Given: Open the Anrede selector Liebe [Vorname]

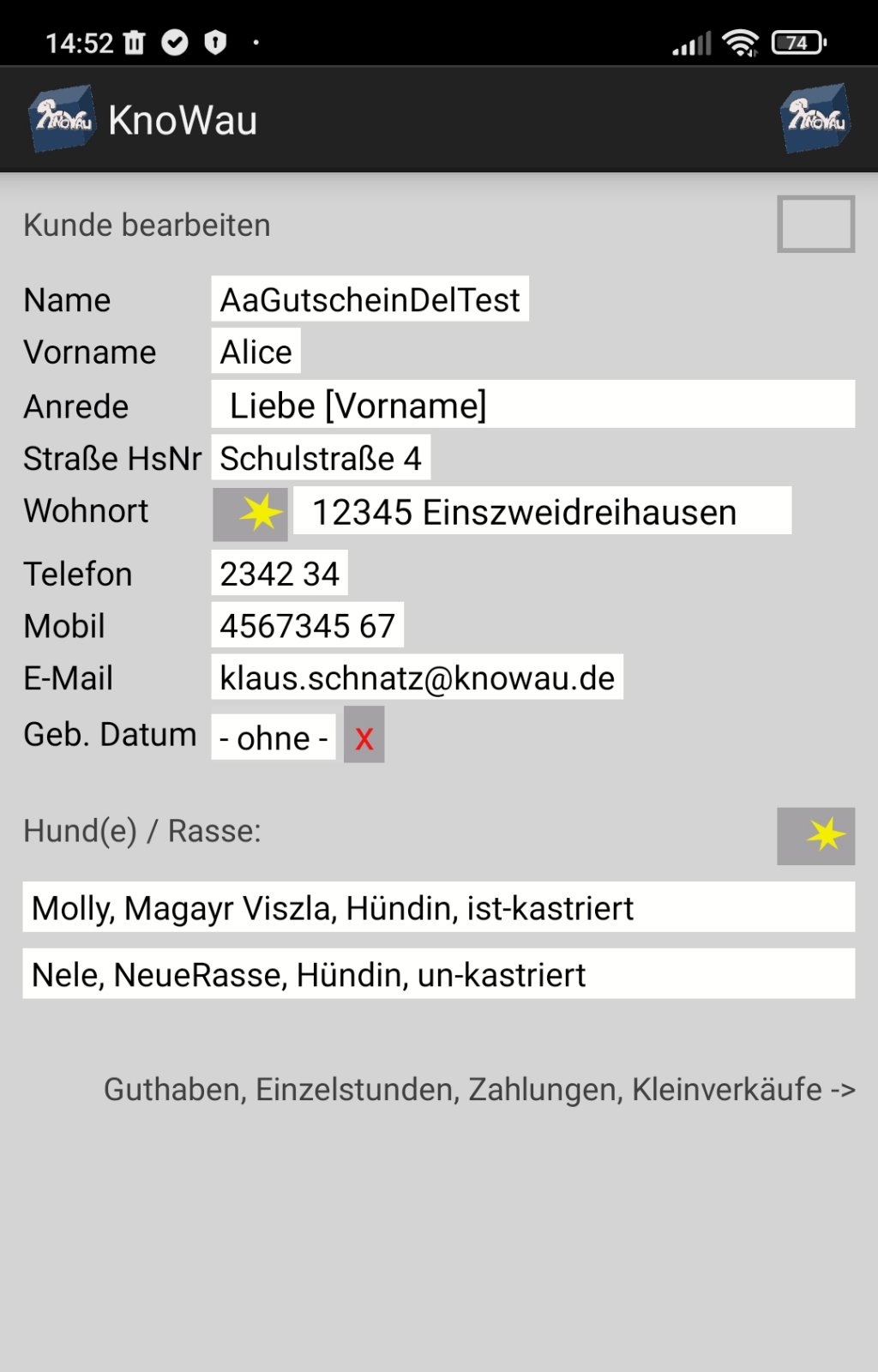Looking at the screenshot, I should click(532, 405).
